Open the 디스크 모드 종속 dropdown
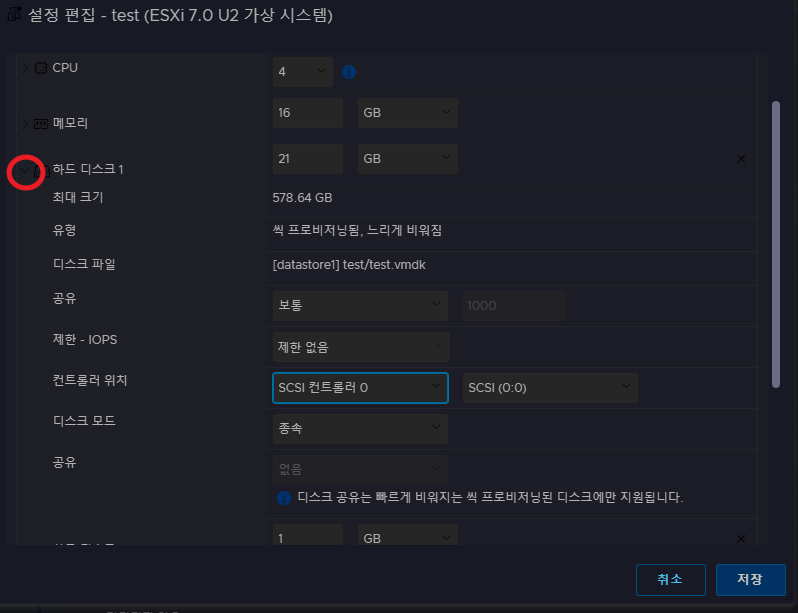Image resolution: width=798 pixels, height=613 pixels. [360, 427]
